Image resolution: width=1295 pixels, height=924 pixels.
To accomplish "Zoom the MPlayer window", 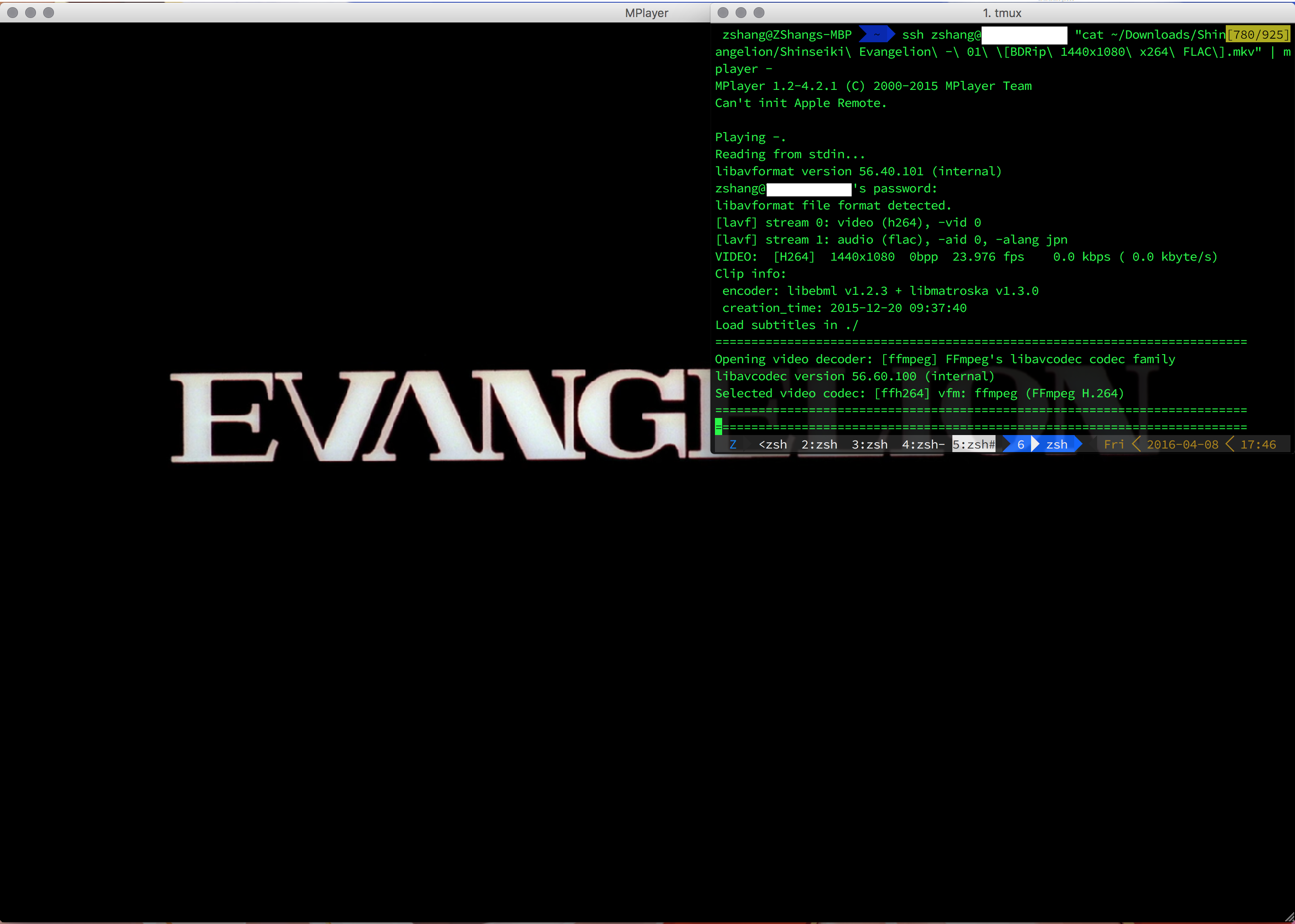I will tap(49, 13).
